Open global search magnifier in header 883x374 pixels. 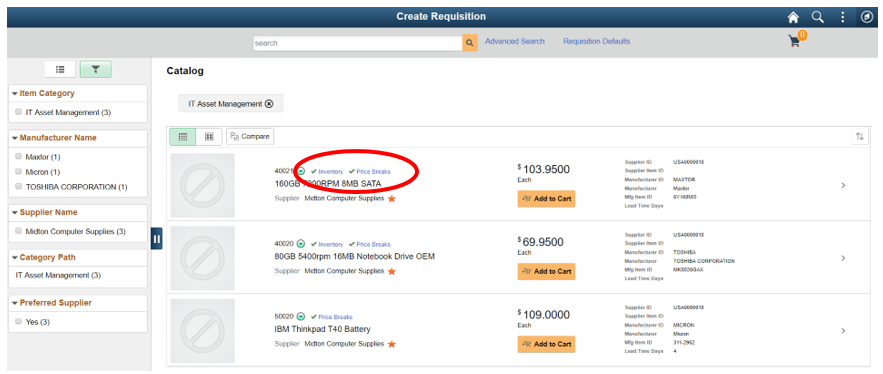pyautogui.click(x=817, y=17)
